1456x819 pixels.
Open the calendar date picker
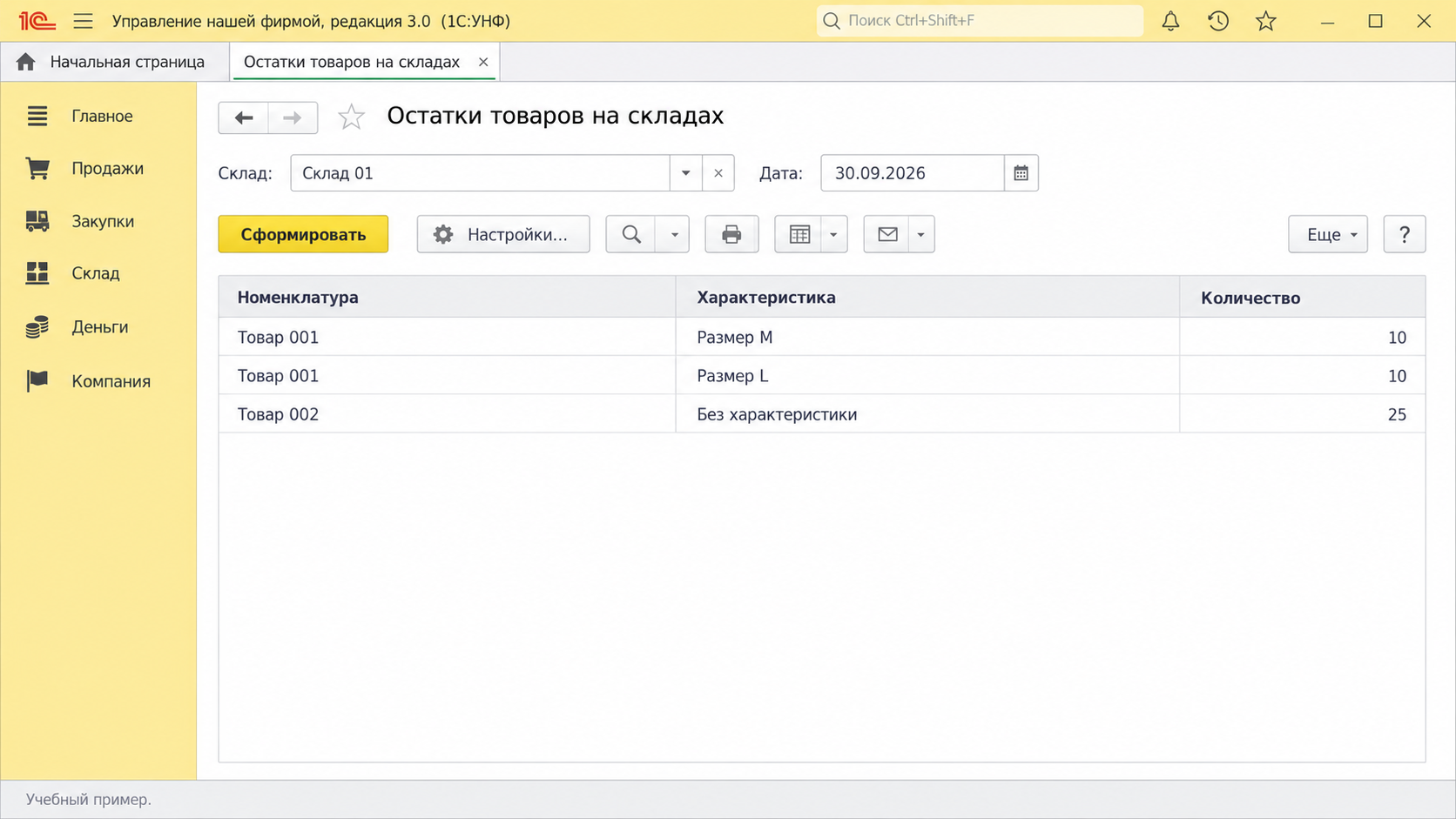[1021, 173]
